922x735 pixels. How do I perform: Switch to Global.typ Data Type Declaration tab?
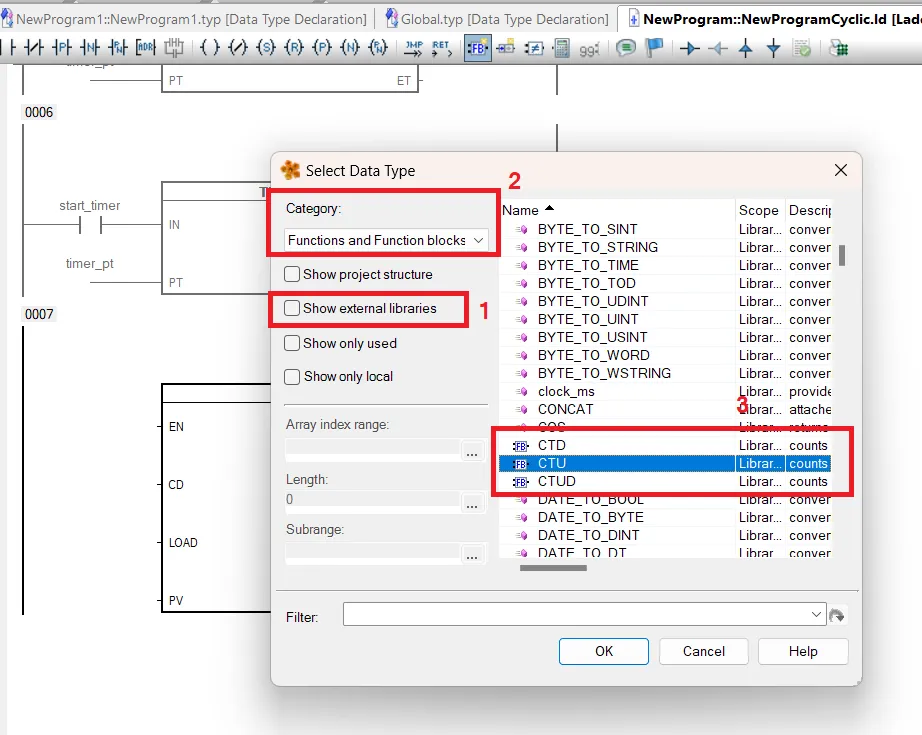[x=497, y=19]
